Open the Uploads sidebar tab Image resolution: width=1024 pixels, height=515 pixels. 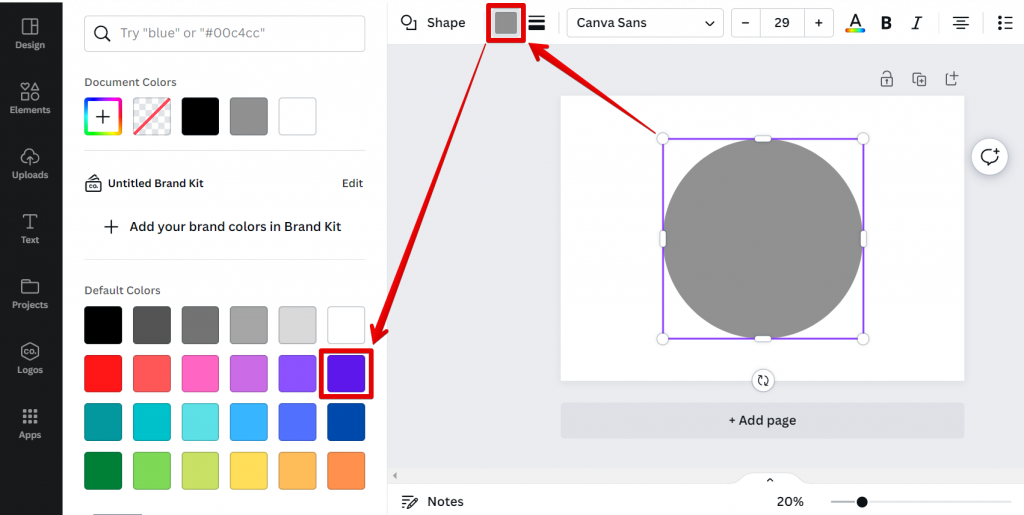[30, 163]
